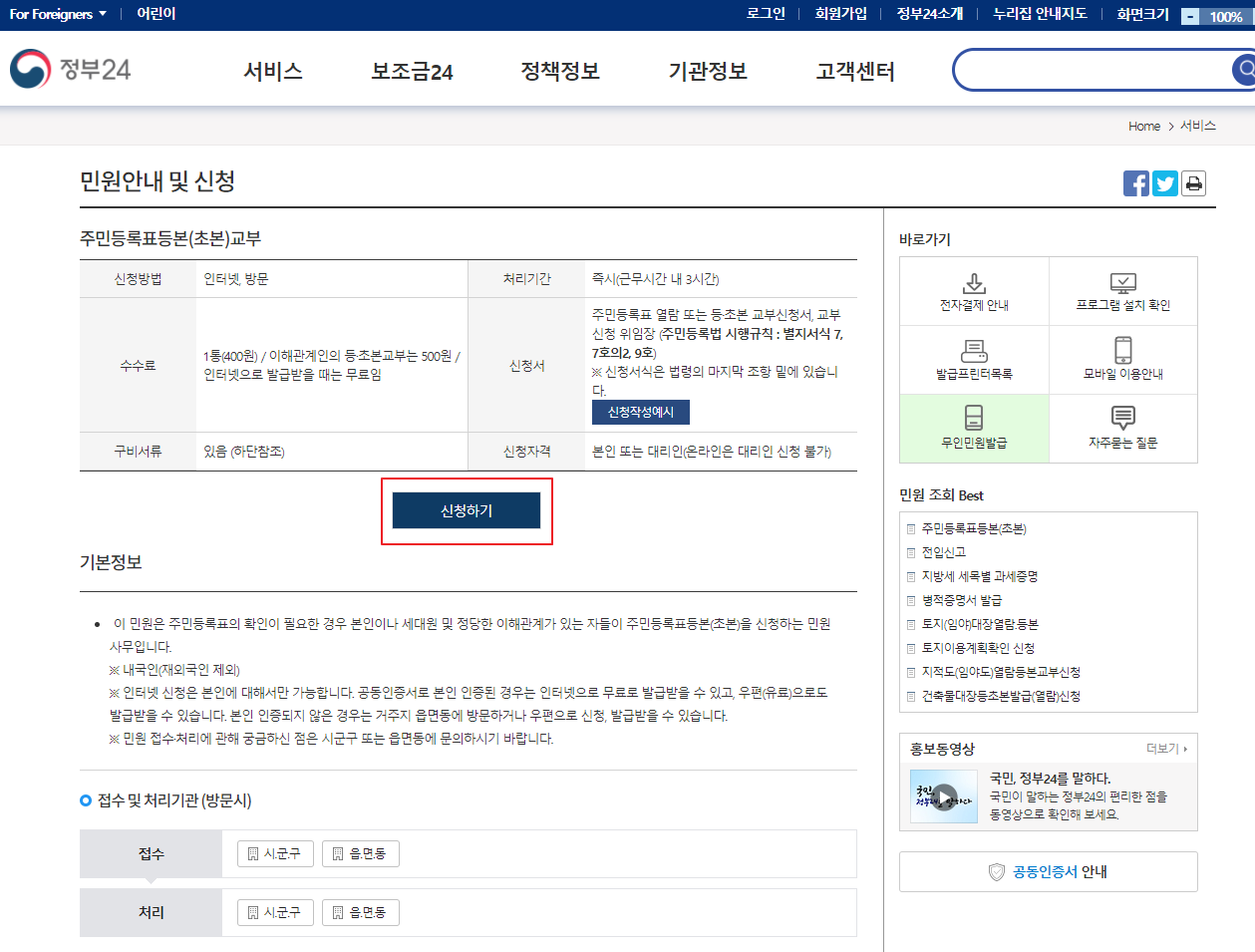Open 발급프린터목록 shortcut
Image resolution: width=1255 pixels, height=952 pixels.
point(974,360)
